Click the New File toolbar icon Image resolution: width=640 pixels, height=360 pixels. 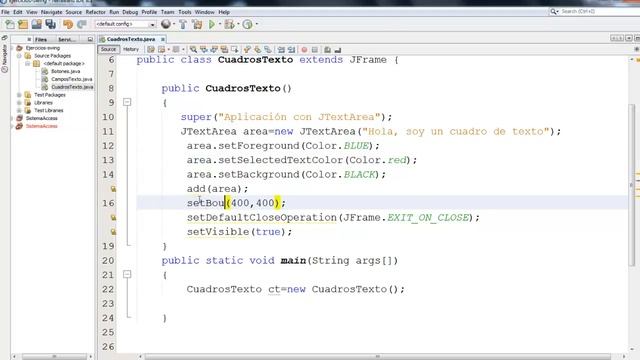pos(9,24)
